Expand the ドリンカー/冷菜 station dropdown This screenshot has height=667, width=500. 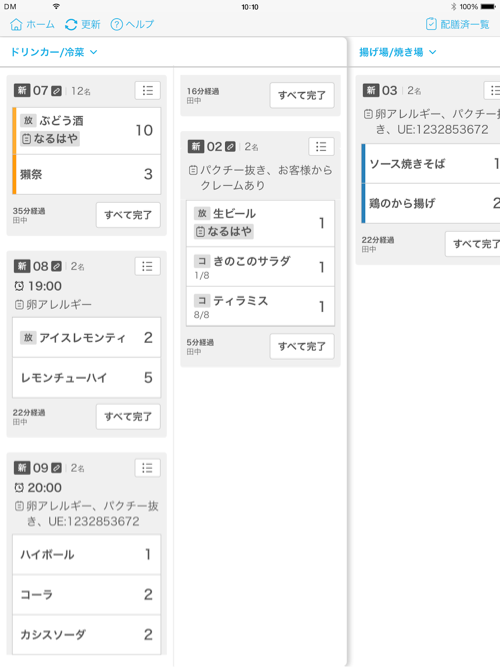(54, 52)
